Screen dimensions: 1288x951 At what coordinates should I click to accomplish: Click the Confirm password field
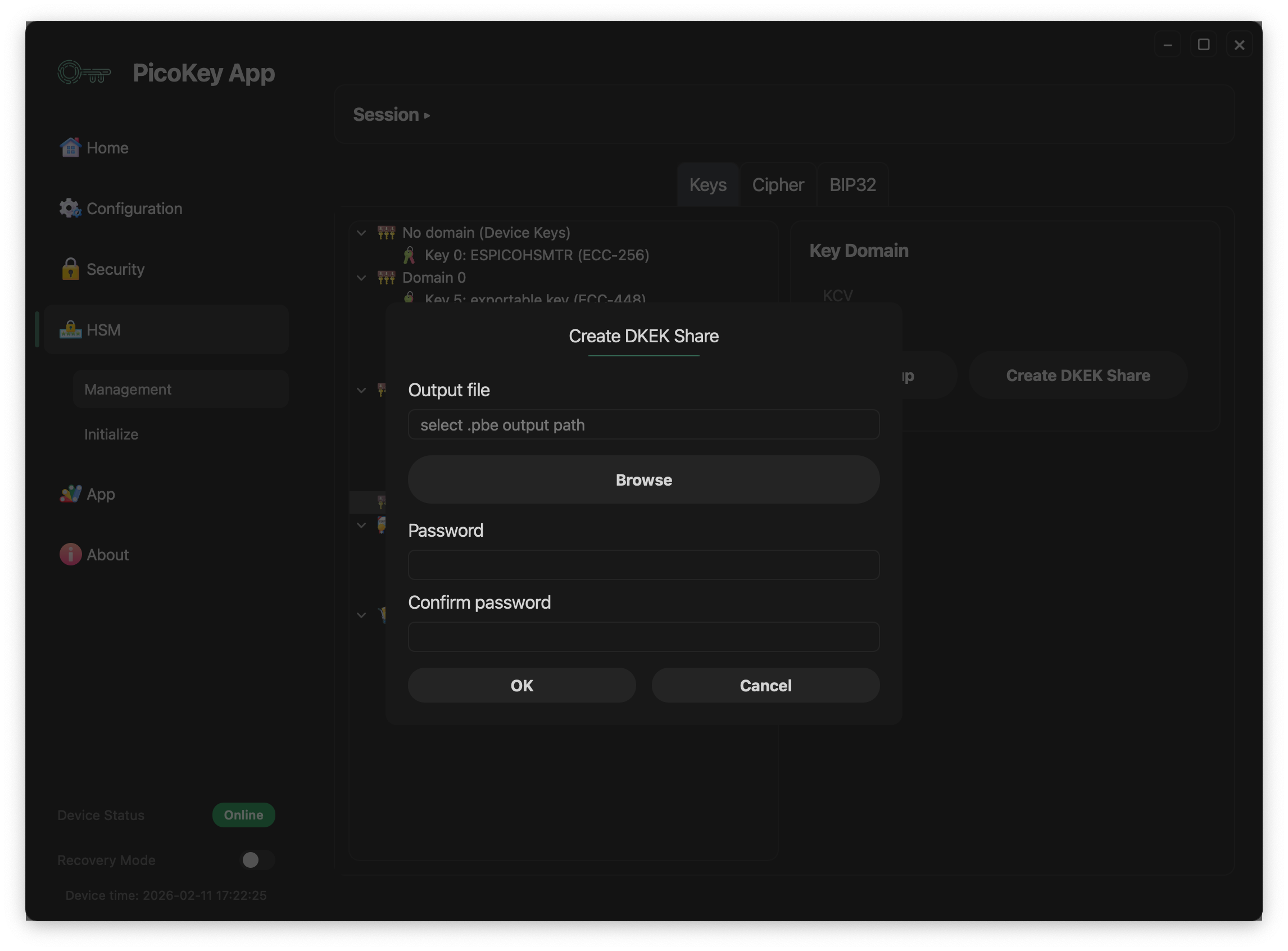click(643, 637)
